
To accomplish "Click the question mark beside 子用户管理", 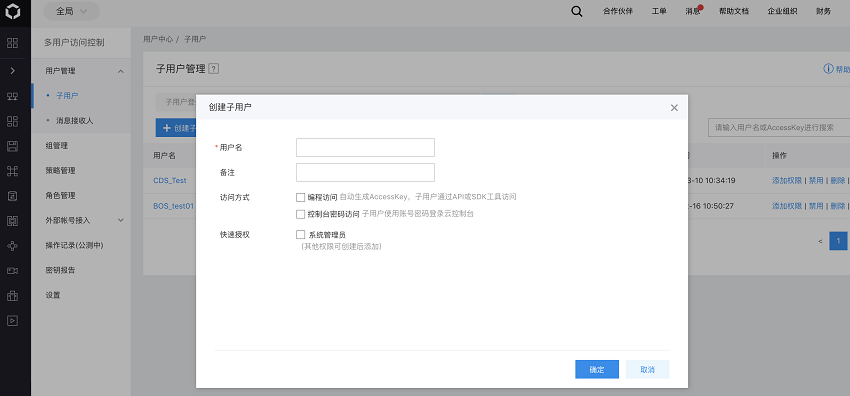I will pos(214,69).
